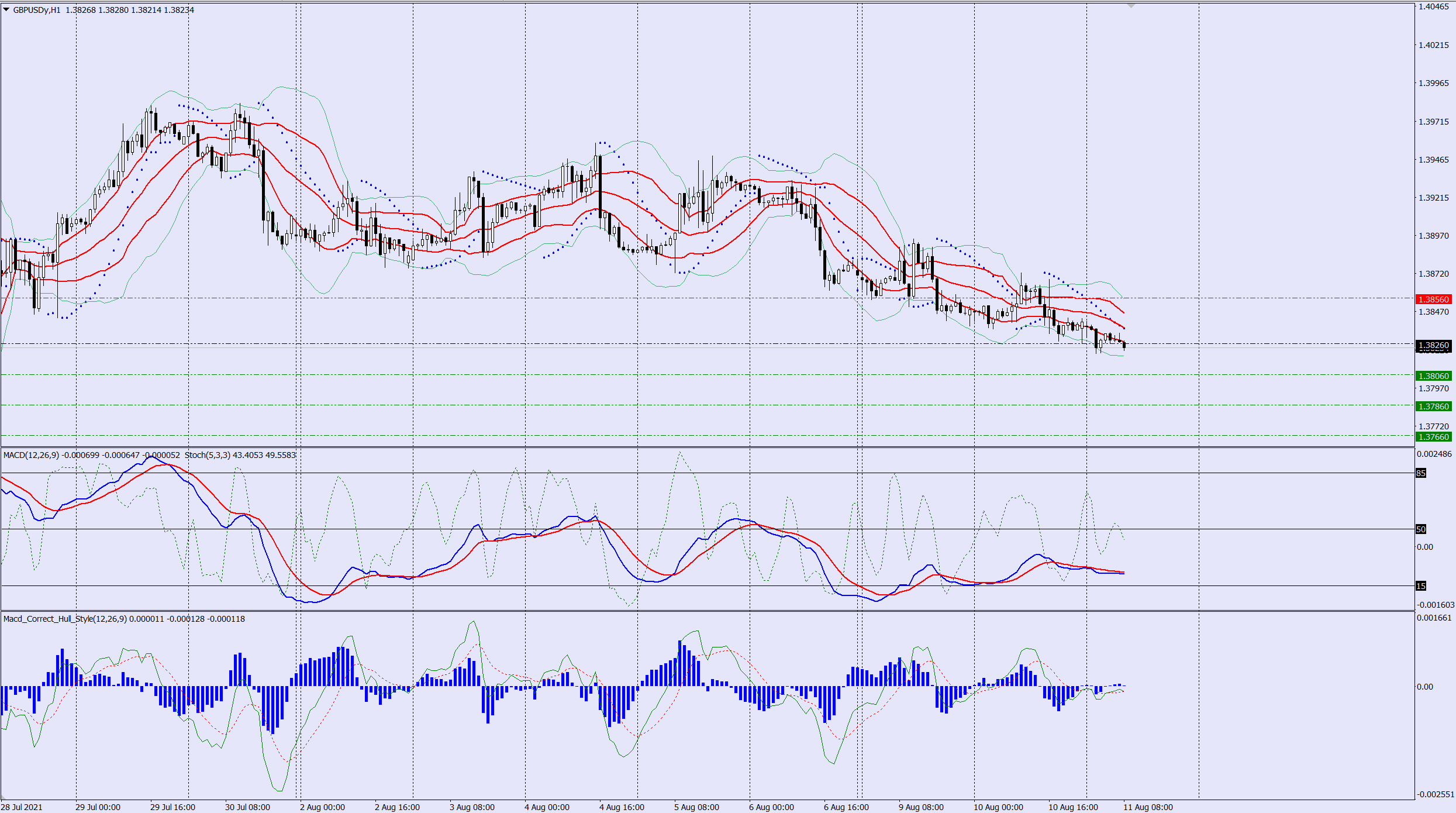
Task: Click the 6 Aug 00:00 time label
Action: (771, 807)
